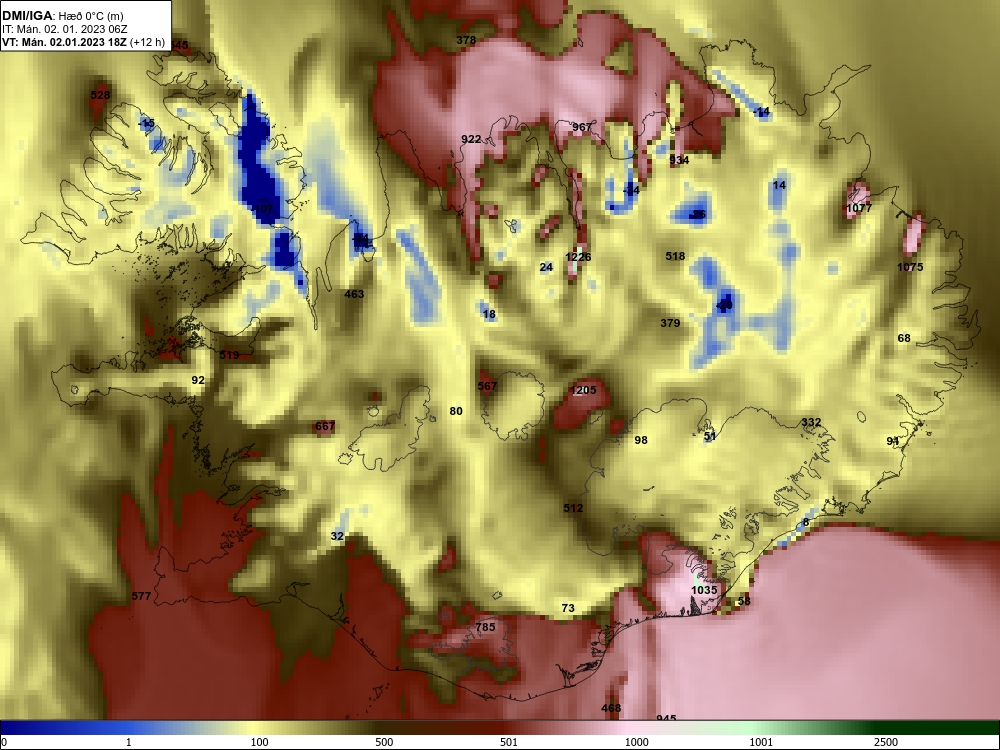The width and height of the screenshot is (1000, 750).
Task: Click the value 967 on the map
Action: 582,127
